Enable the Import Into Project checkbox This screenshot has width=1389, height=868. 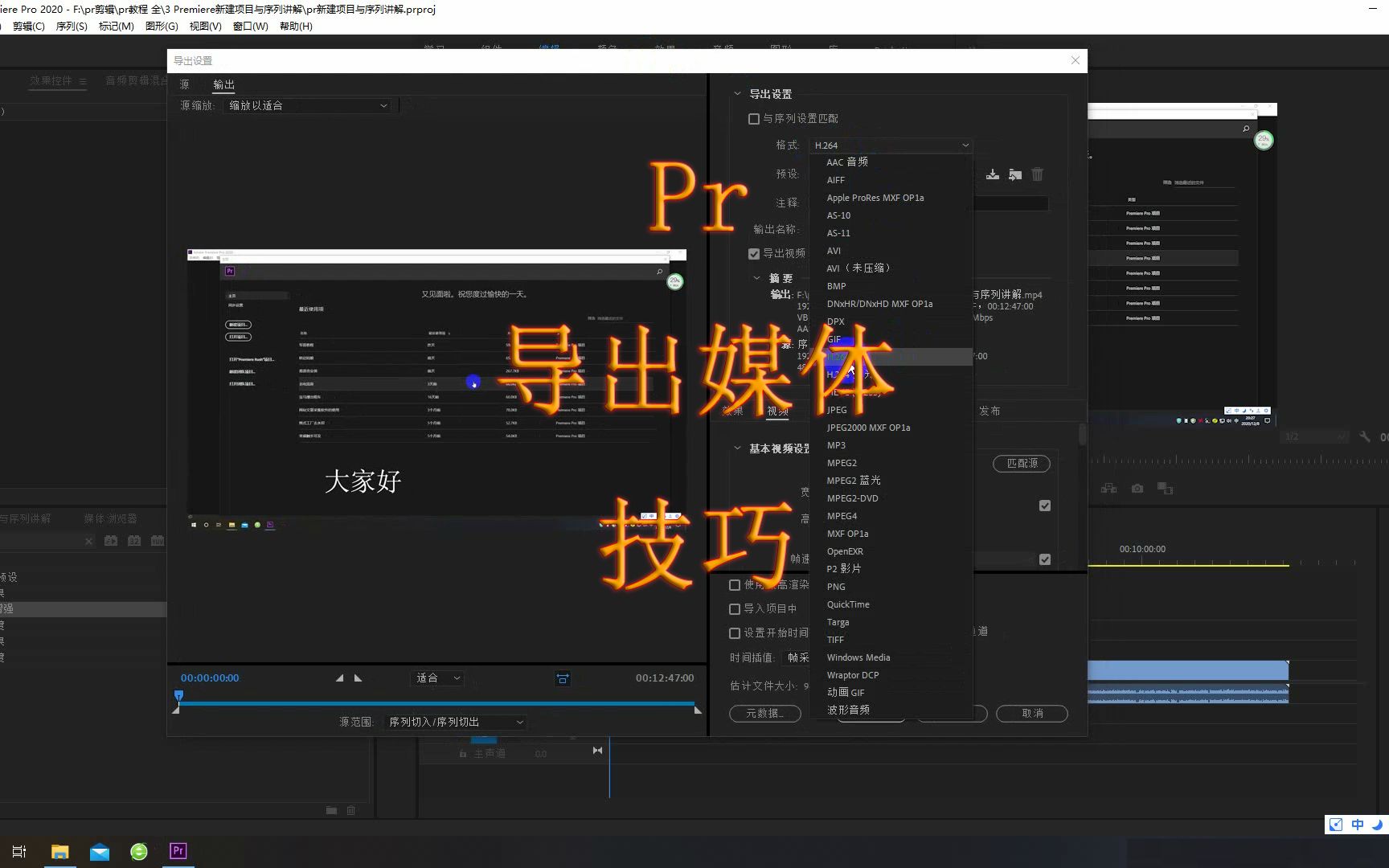[735, 609]
